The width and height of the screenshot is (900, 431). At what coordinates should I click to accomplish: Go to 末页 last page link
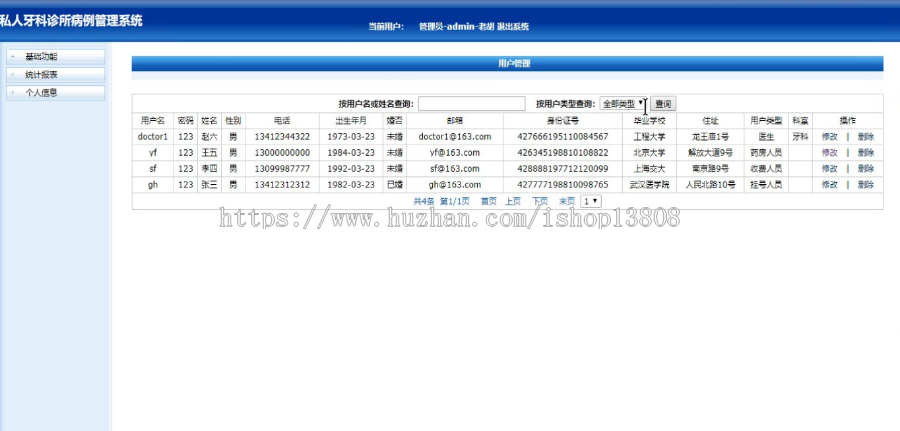[x=567, y=201]
